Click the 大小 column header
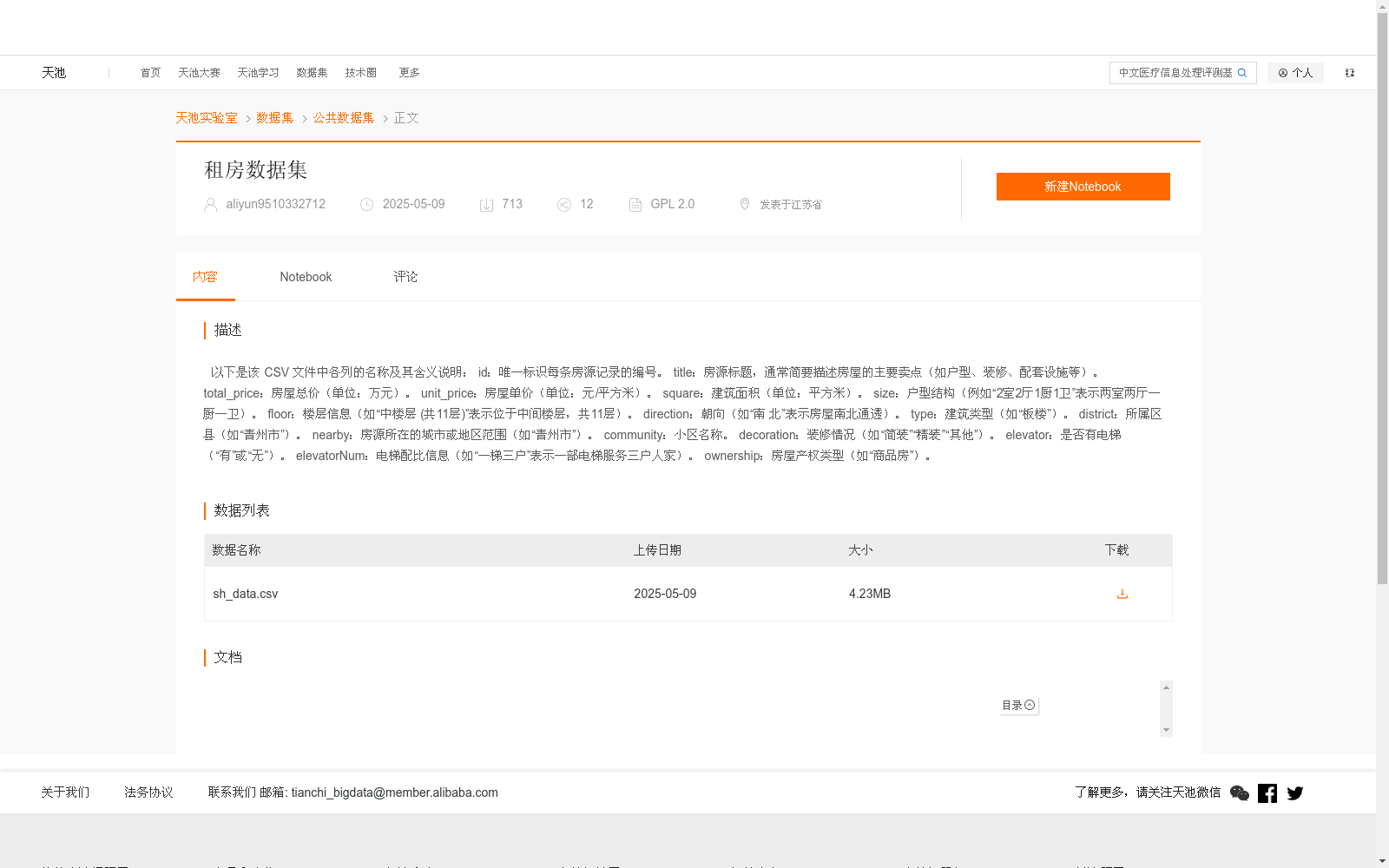The image size is (1389, 868). coord(861,550)
